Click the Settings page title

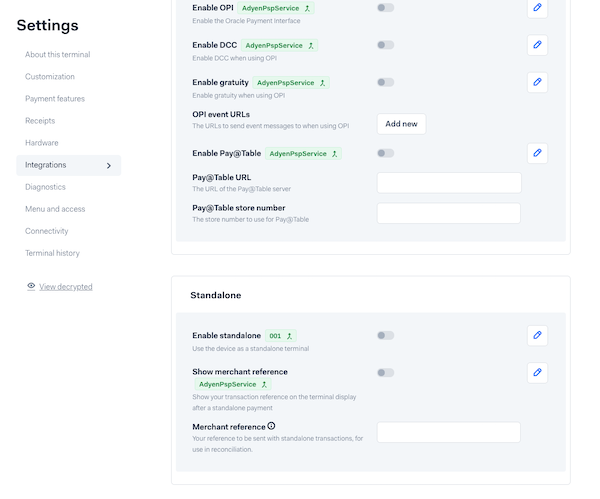[47, 25]
